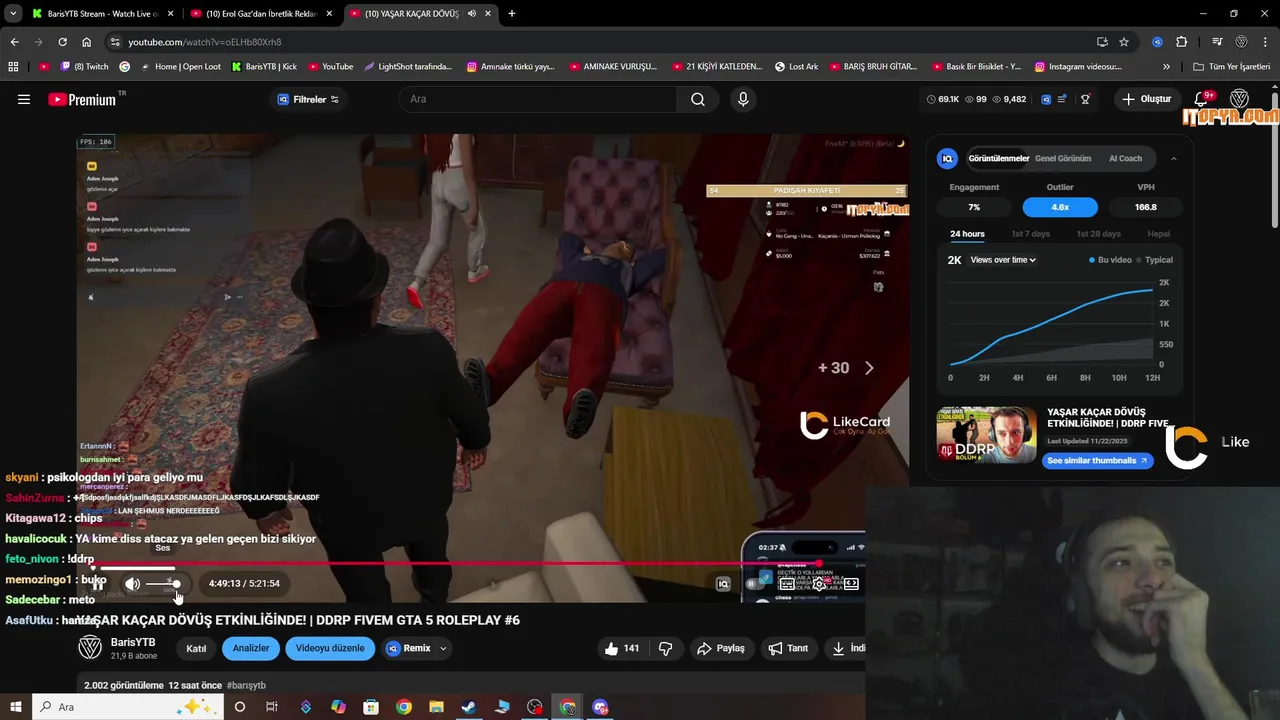Image resolution: width=1280 pixels, height=720 pixels.
Task: Start voice search with the microphone icon
Action: coord(743,99)
